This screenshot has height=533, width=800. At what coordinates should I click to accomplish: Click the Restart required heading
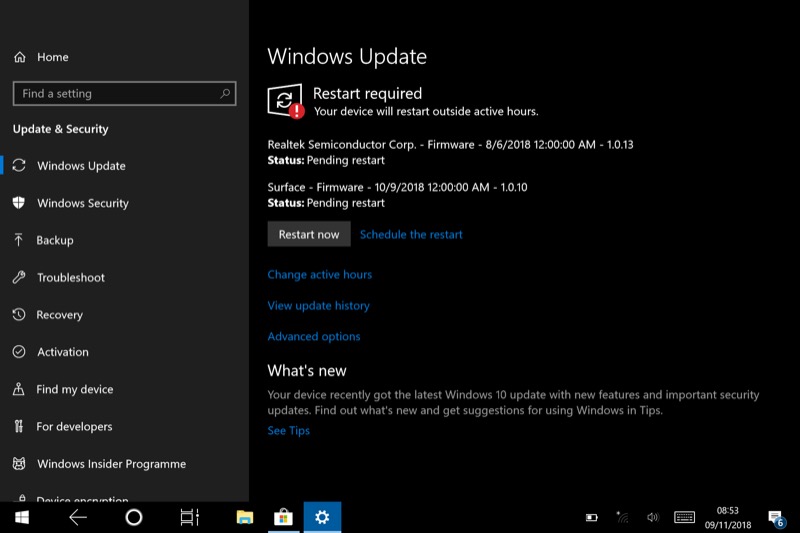[x=367, y=93]
